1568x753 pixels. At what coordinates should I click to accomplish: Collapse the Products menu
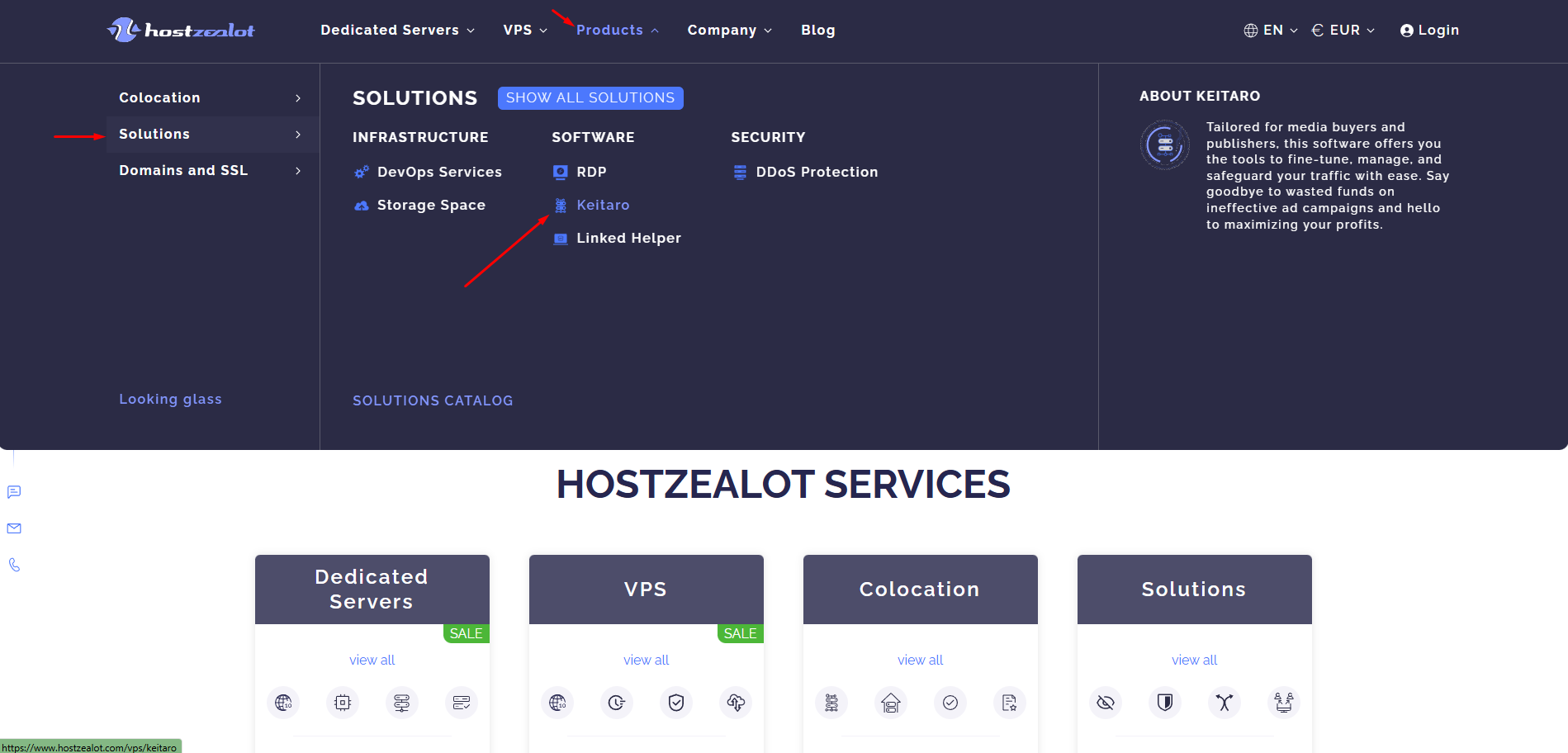tap(618, 30)
